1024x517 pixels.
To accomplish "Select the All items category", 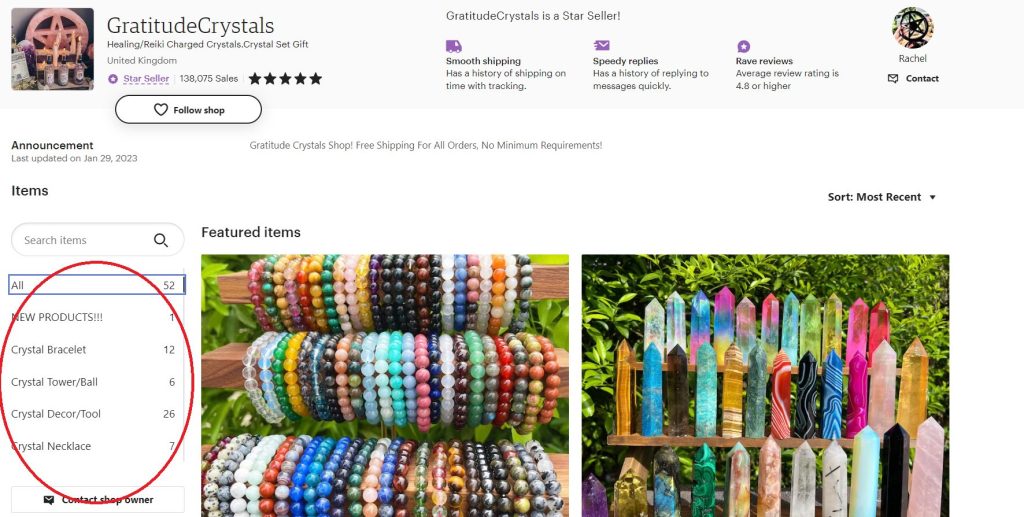I will [97, 285].
